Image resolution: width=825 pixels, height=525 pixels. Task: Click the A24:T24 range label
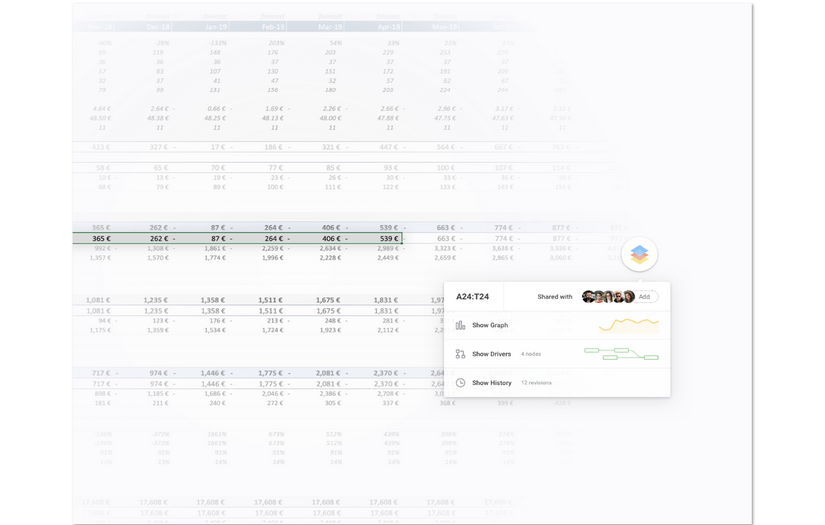(x=472, y=297)
